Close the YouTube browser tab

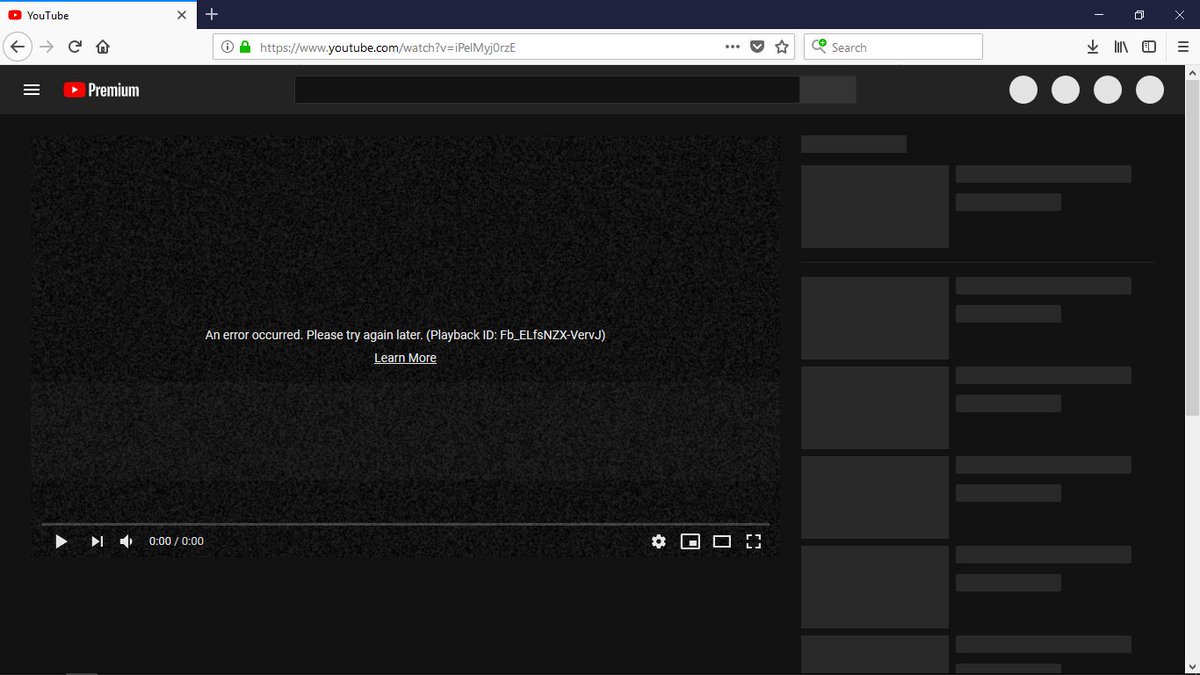click(182, 15)
